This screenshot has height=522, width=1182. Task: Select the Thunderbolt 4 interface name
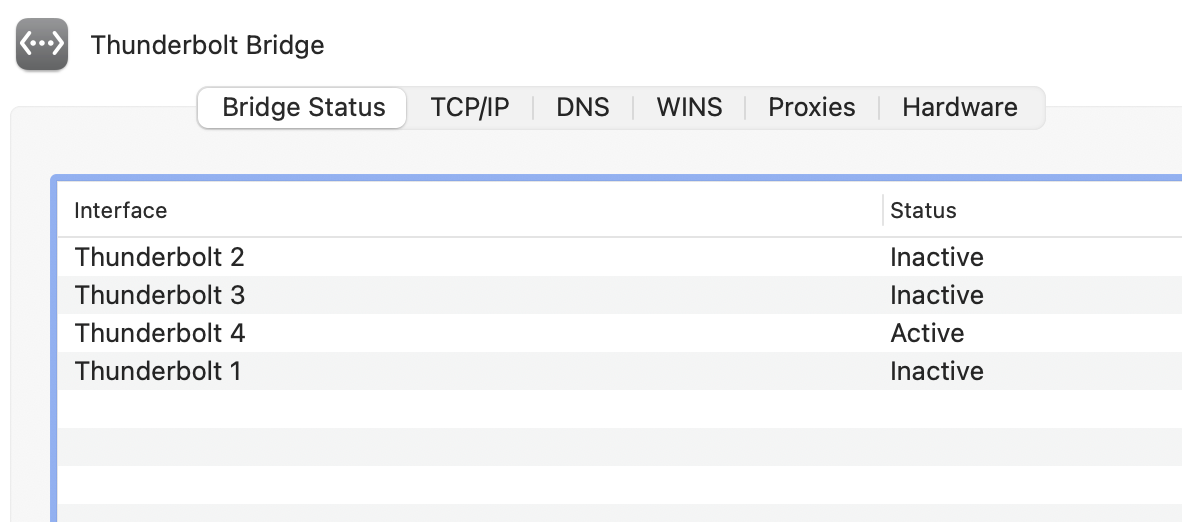[160, 333]
